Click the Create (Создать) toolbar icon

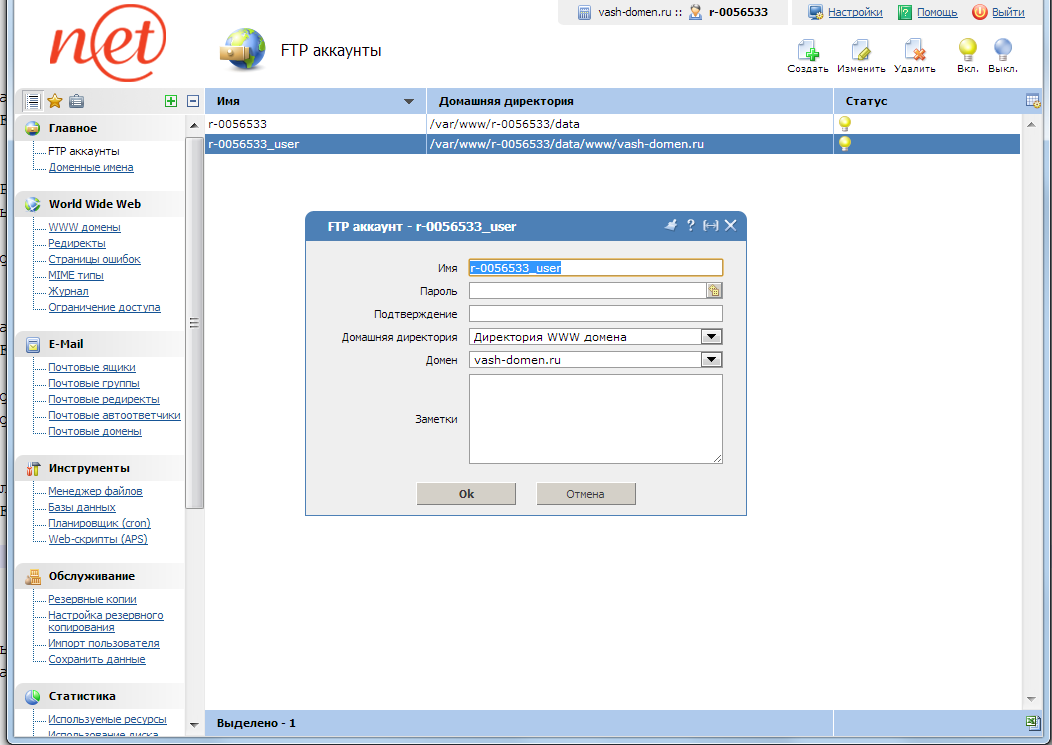click(x=807, y=51)
